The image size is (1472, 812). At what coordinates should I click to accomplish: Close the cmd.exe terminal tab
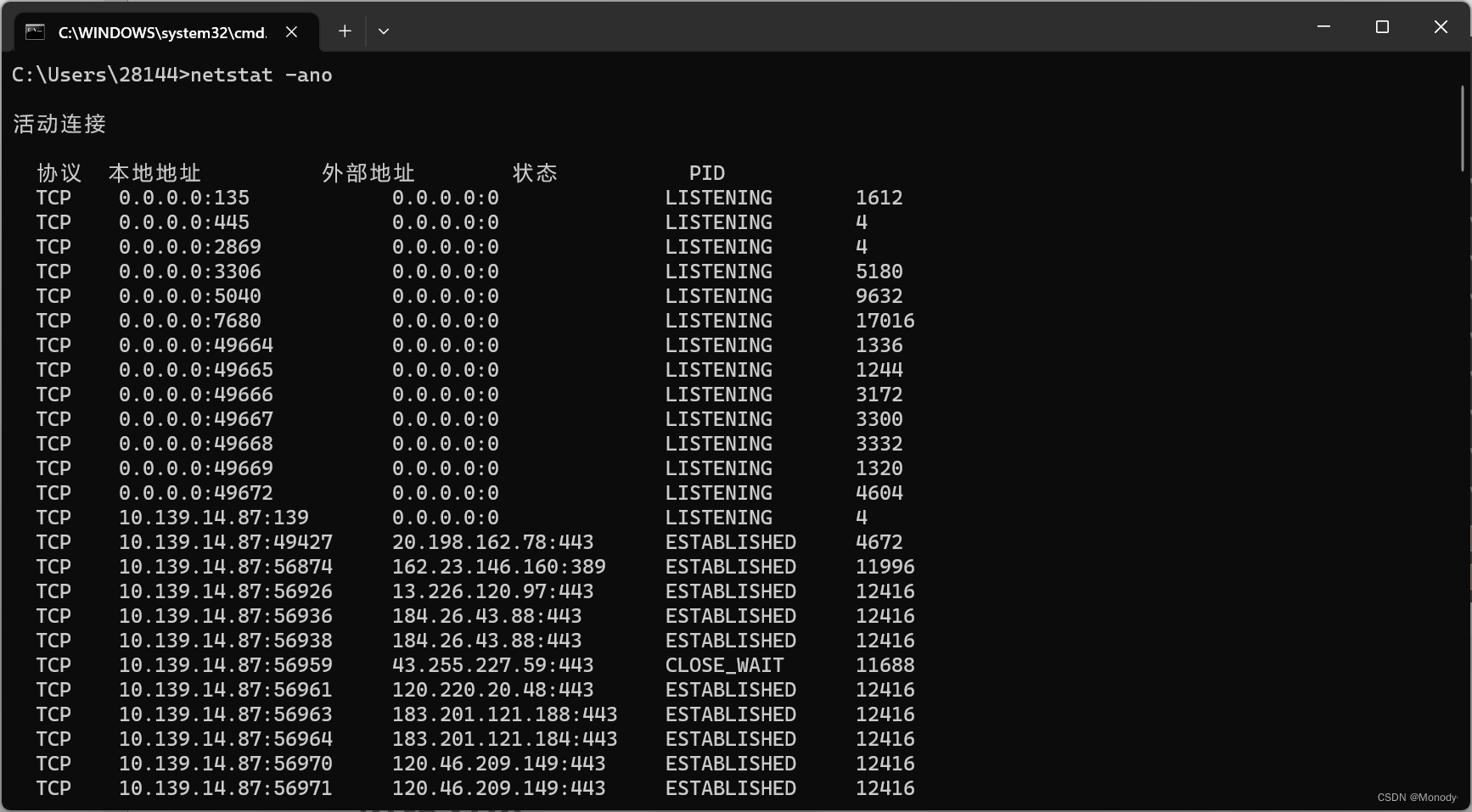pyautogui.click(x=291, y=31)
